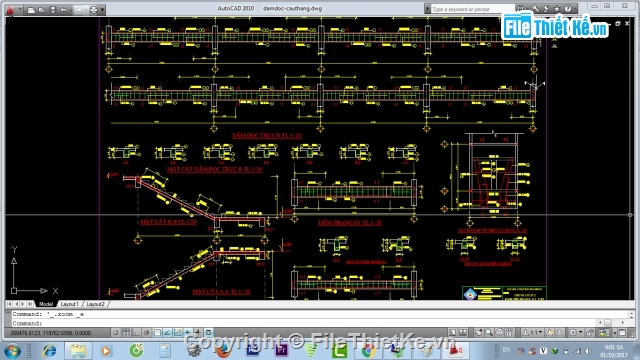Screen dimensions: 640x360
Task: Switch to the Layout1 tab
Action: click(69, 304)
